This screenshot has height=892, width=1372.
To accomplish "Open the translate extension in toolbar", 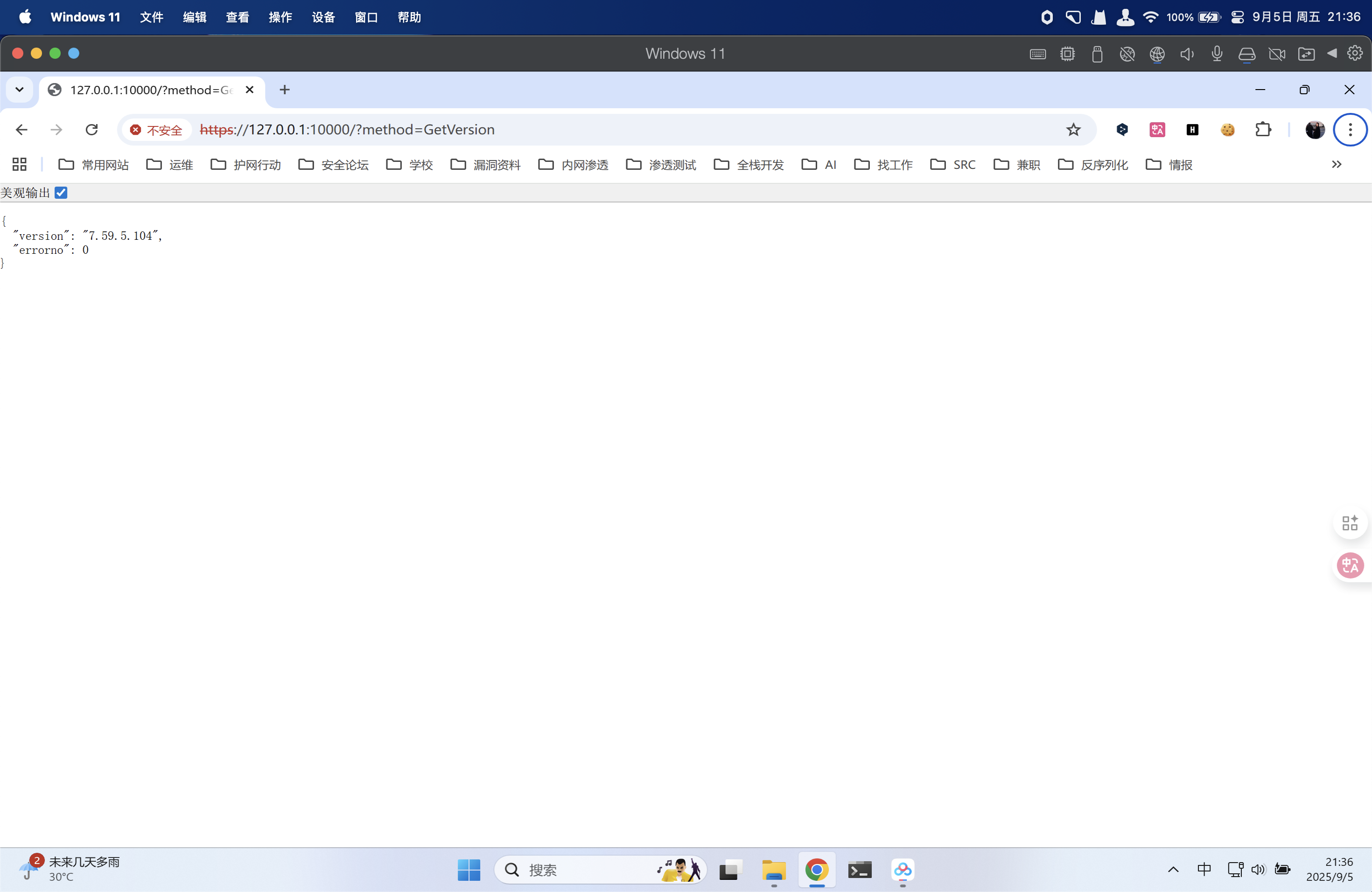I will click(x=1157, y=130).
